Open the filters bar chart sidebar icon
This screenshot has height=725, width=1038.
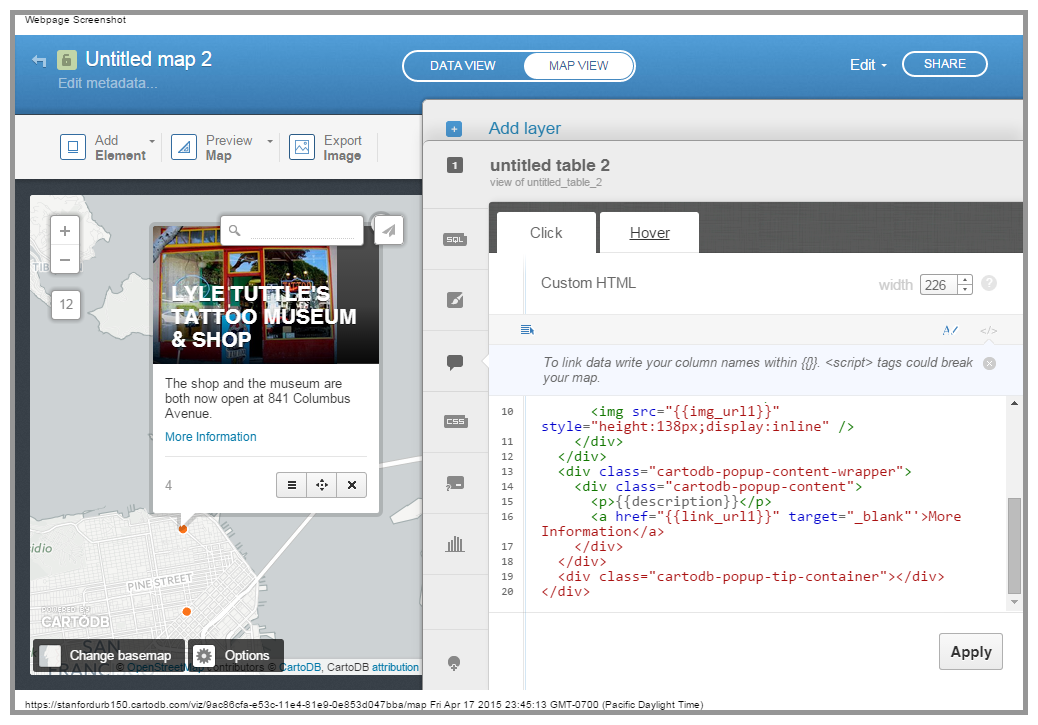click(x=455, y=544)
